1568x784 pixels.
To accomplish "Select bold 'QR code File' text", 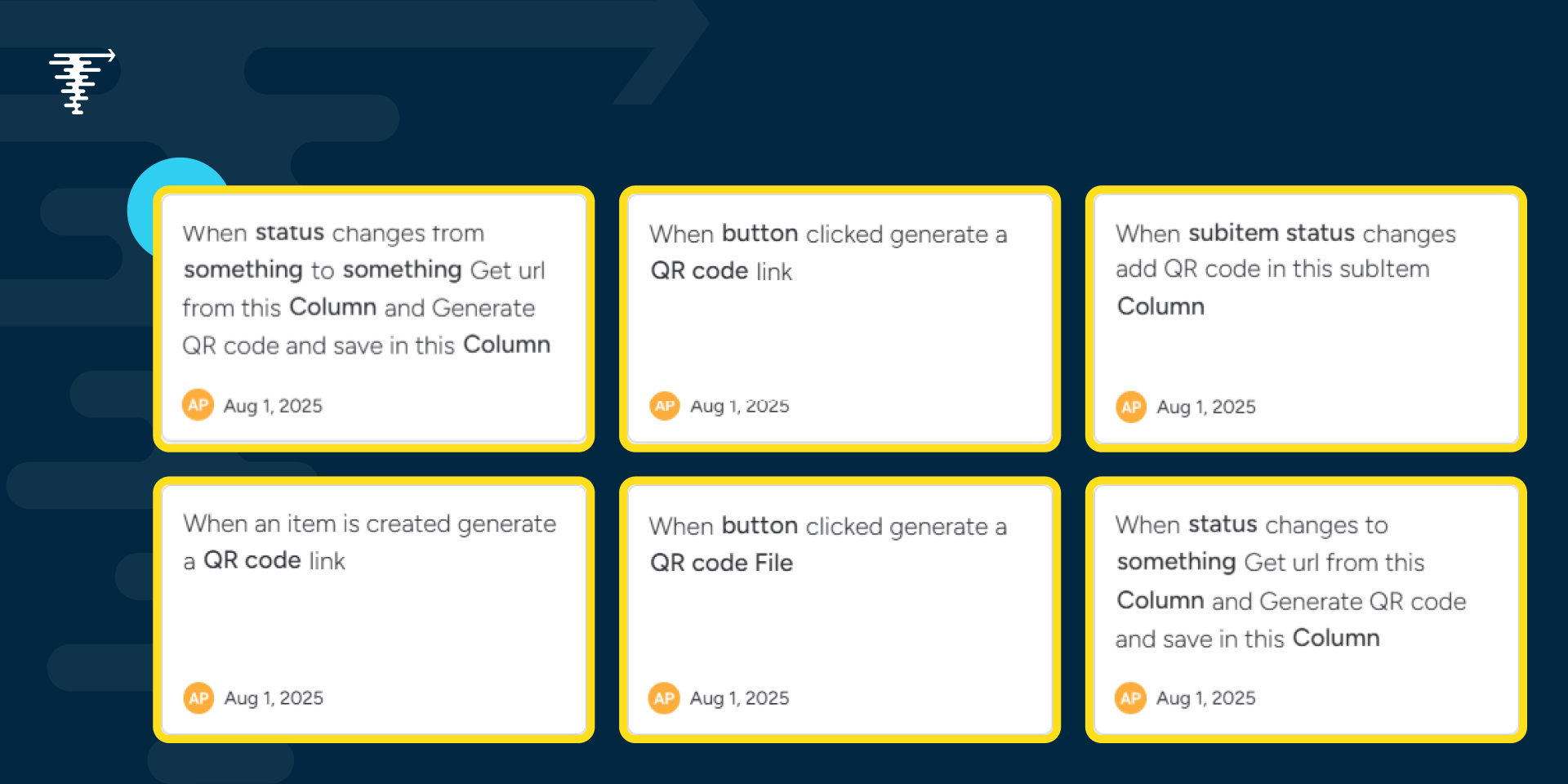I will 721,563.
